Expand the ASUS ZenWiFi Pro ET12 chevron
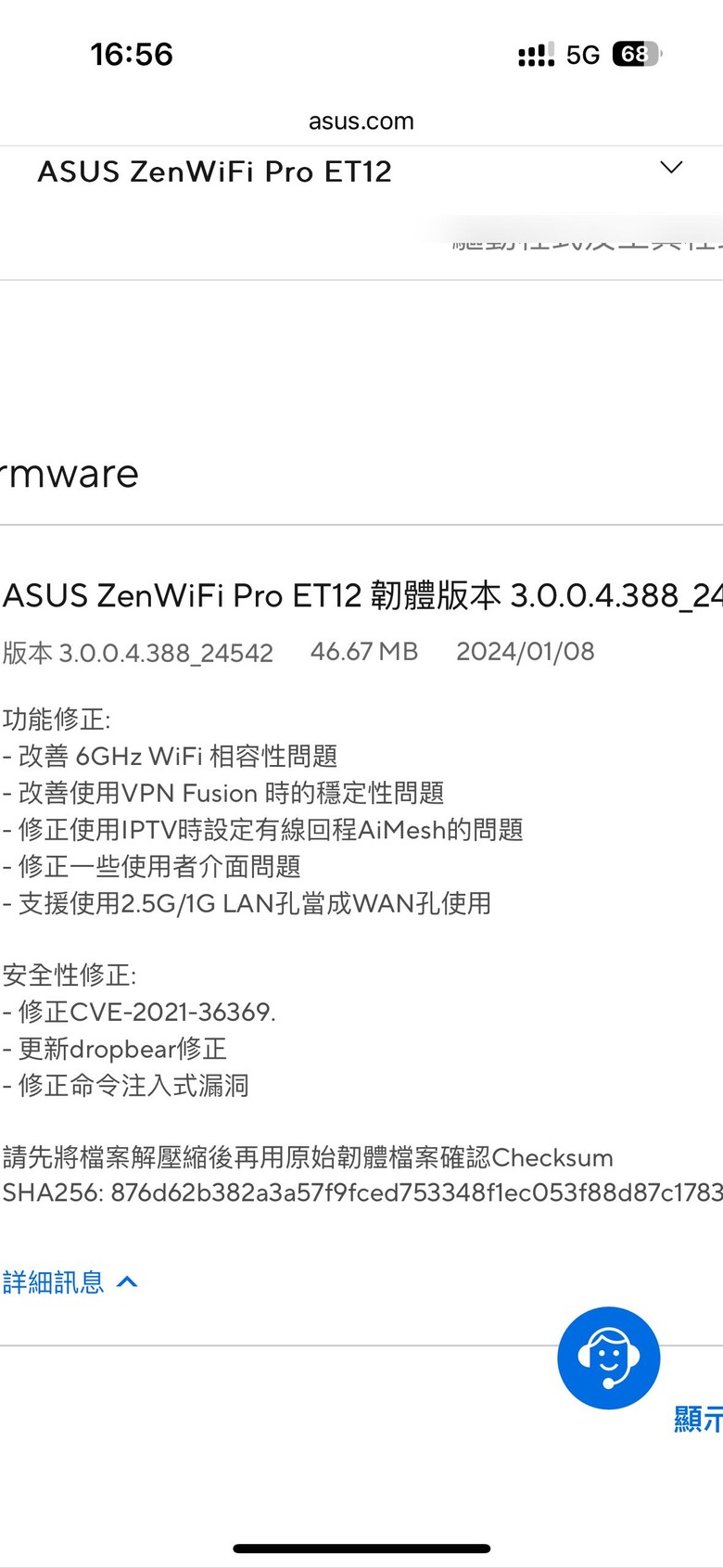Viewport: 723px width, 1568px height. (x=671, y=168)
